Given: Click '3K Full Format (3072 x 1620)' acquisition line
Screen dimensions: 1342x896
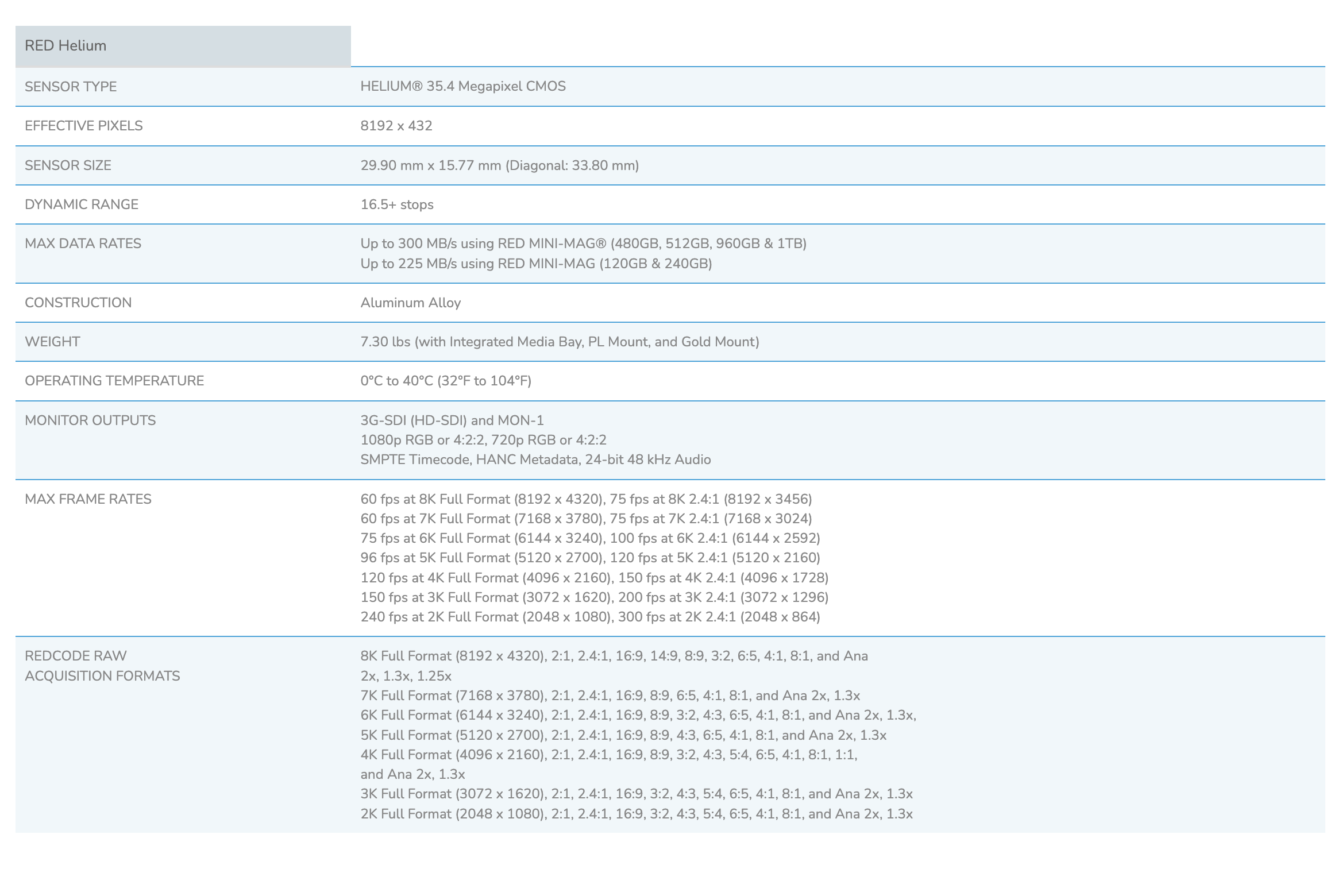Looking at the screenshot, I should pyautogui.click(x=637, y=794).
